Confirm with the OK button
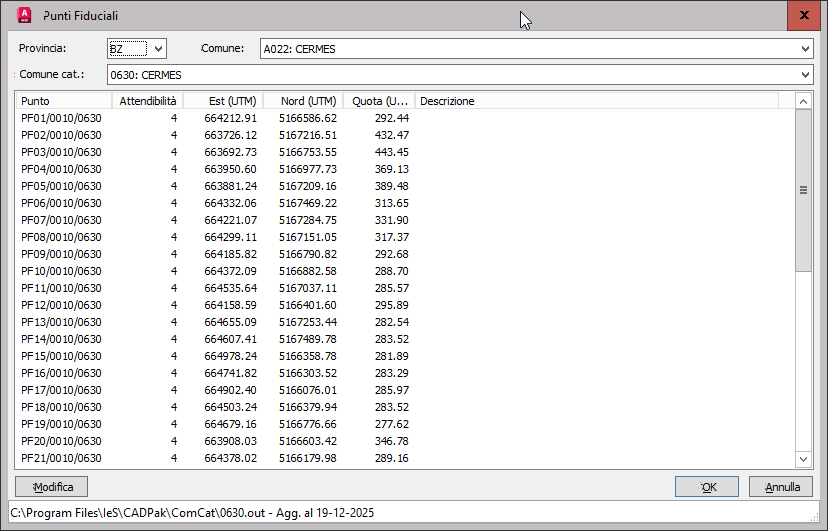This screenshot has width=828, height=531. [x=707, y=487]
